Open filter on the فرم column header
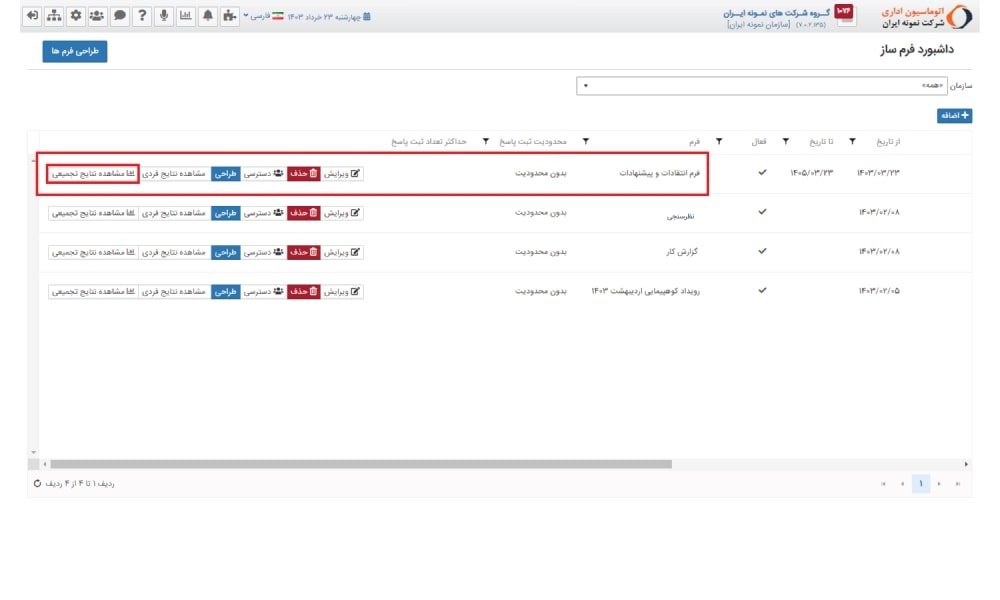This screenshot has height=600, width=1000. point(719,141)
